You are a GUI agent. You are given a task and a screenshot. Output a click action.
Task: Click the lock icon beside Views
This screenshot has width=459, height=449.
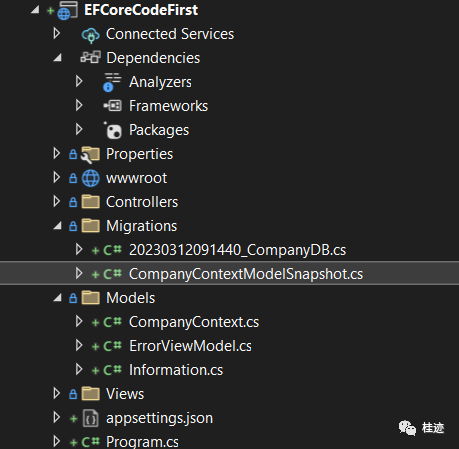[73, 394]
